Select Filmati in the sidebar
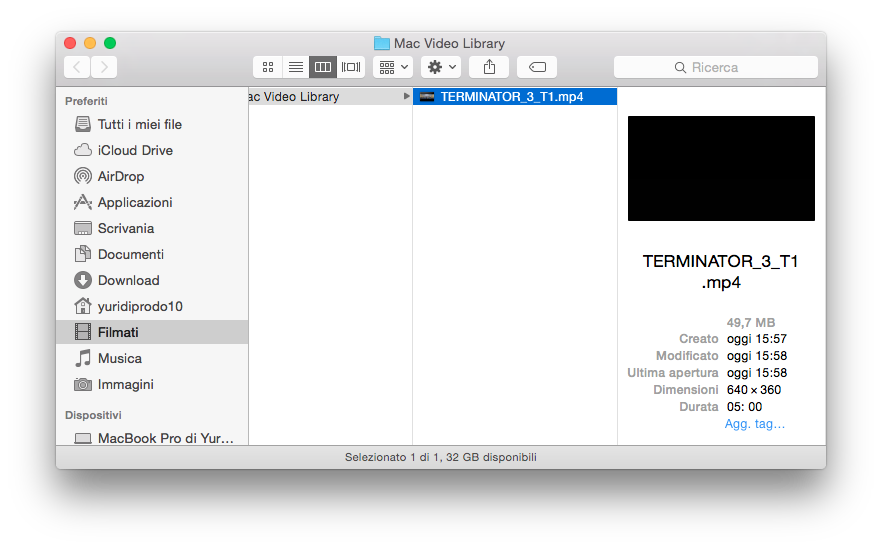The width and height of the screenshot is (882, 549). (152, 332)
